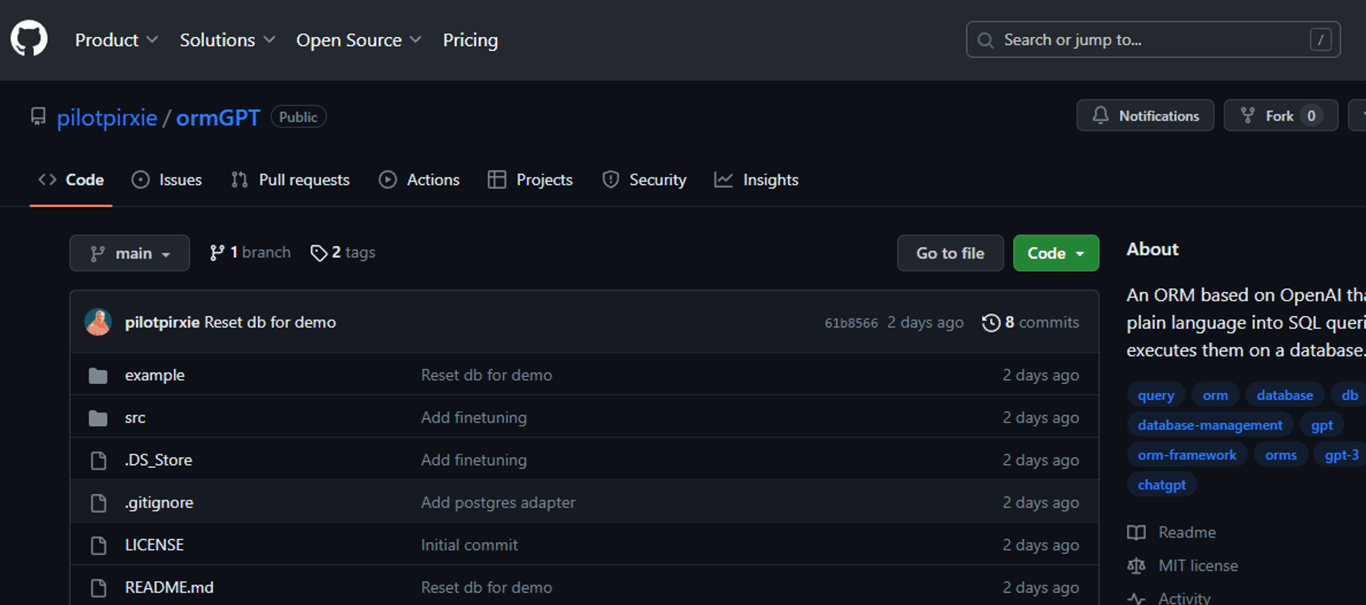This screenshot has width=1366, height=605.
Task: Open the Pull requests tab
Action: (x=290, y=180)
